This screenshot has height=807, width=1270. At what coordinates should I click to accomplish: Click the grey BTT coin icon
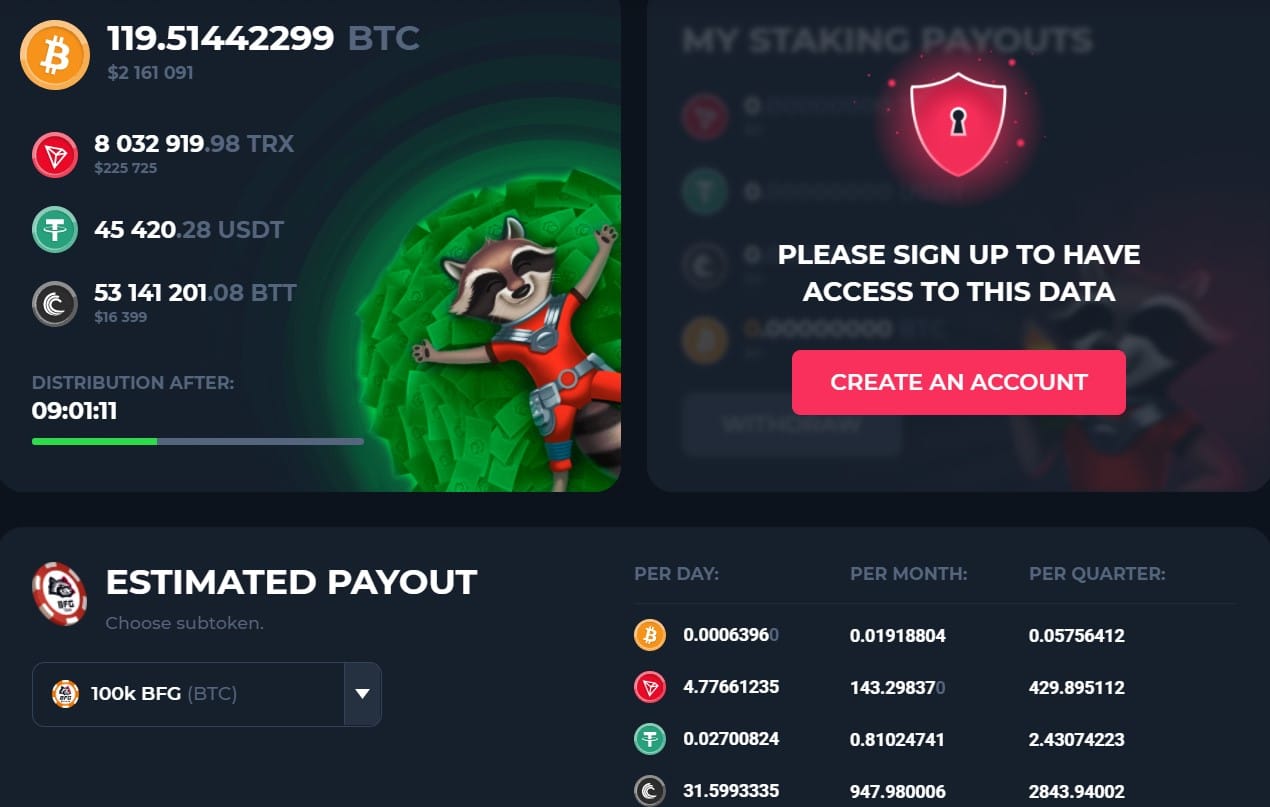55,304
